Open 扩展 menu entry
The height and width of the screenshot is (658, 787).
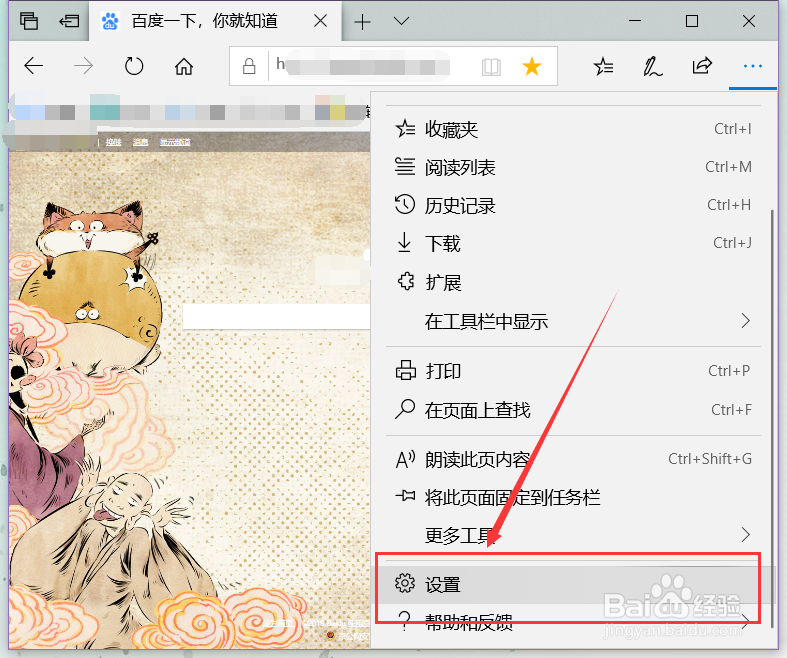[573, 282]
